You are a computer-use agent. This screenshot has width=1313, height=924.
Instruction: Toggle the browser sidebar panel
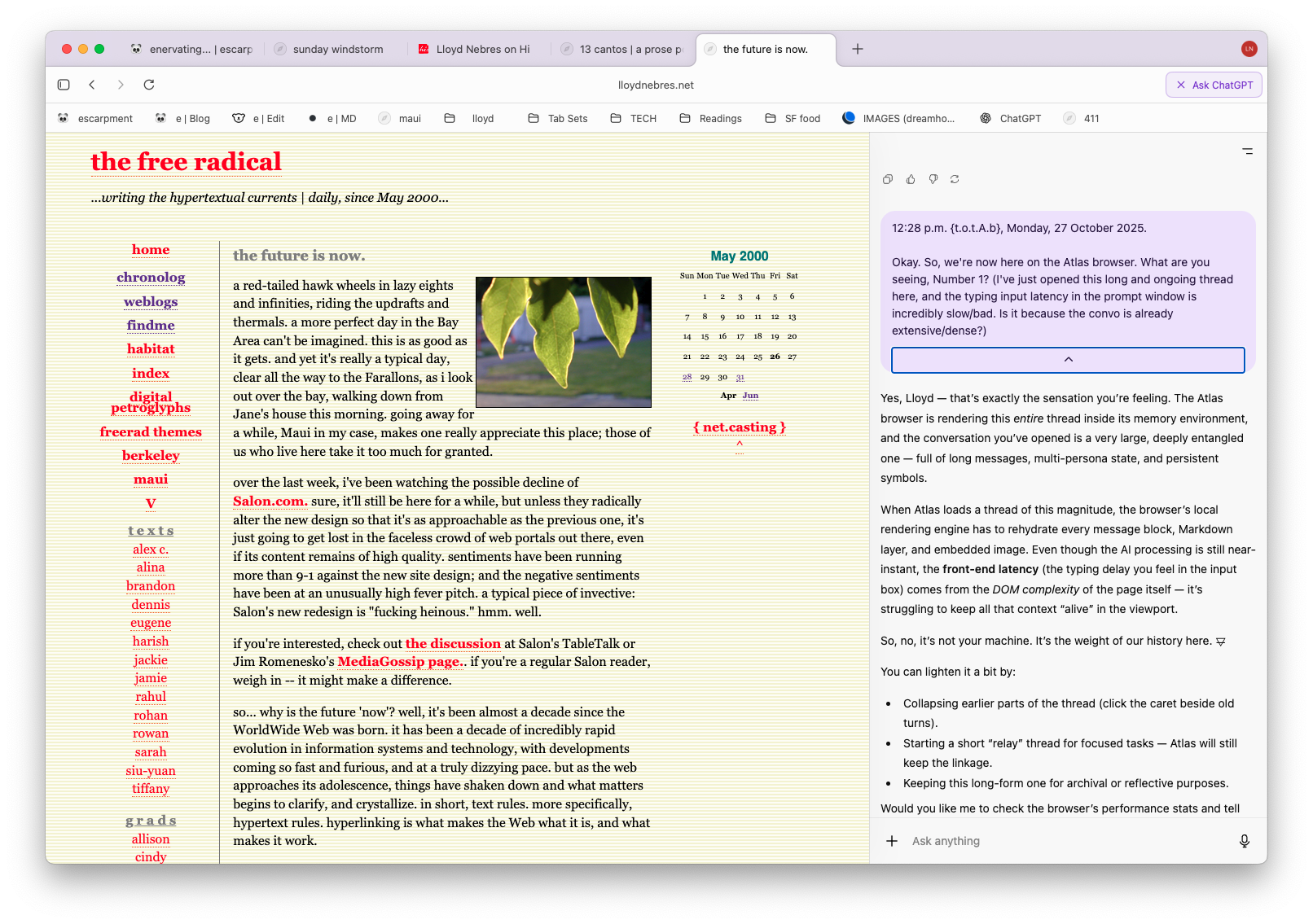click(64, 85)
